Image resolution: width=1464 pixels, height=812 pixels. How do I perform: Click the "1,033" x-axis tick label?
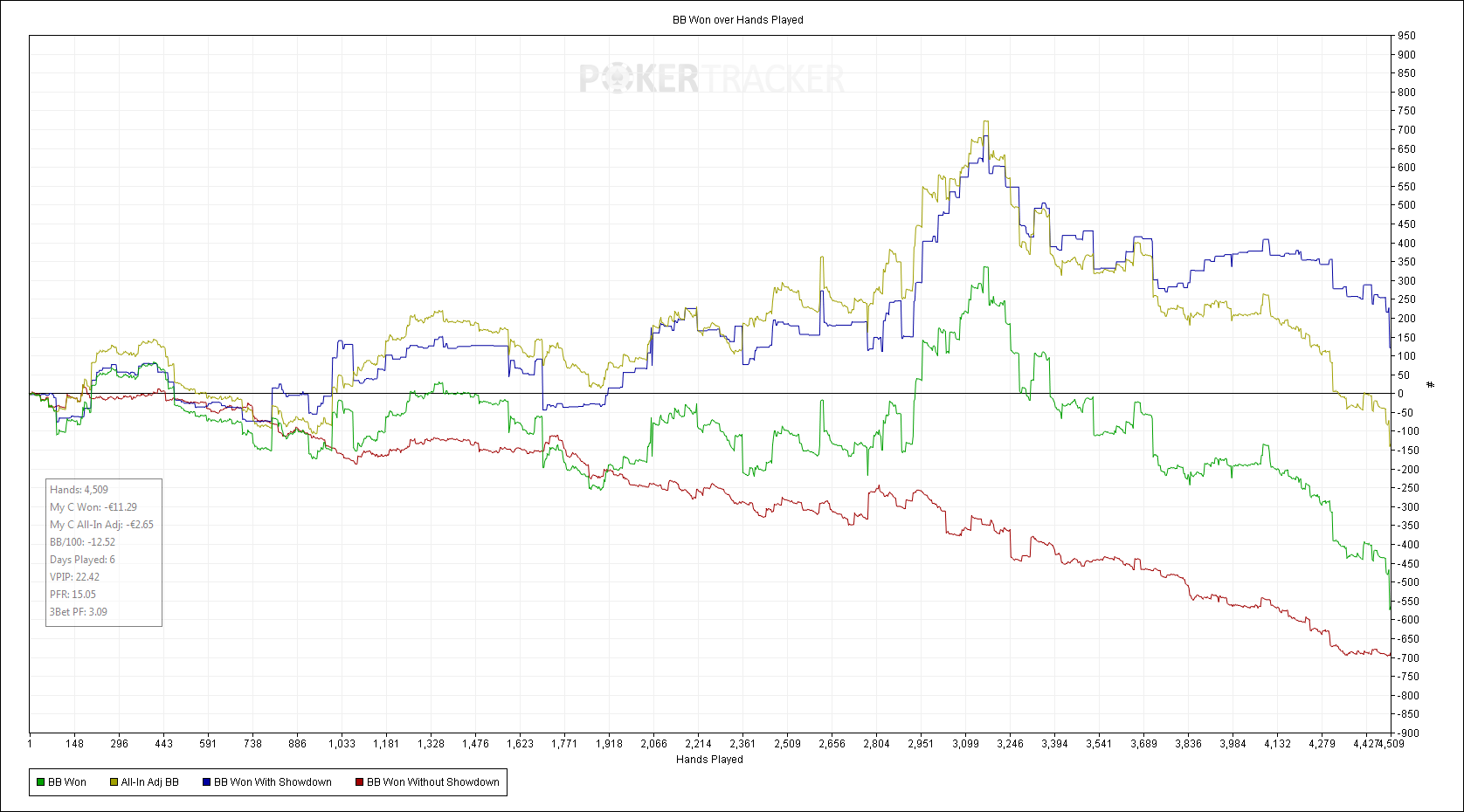point(342,744)
